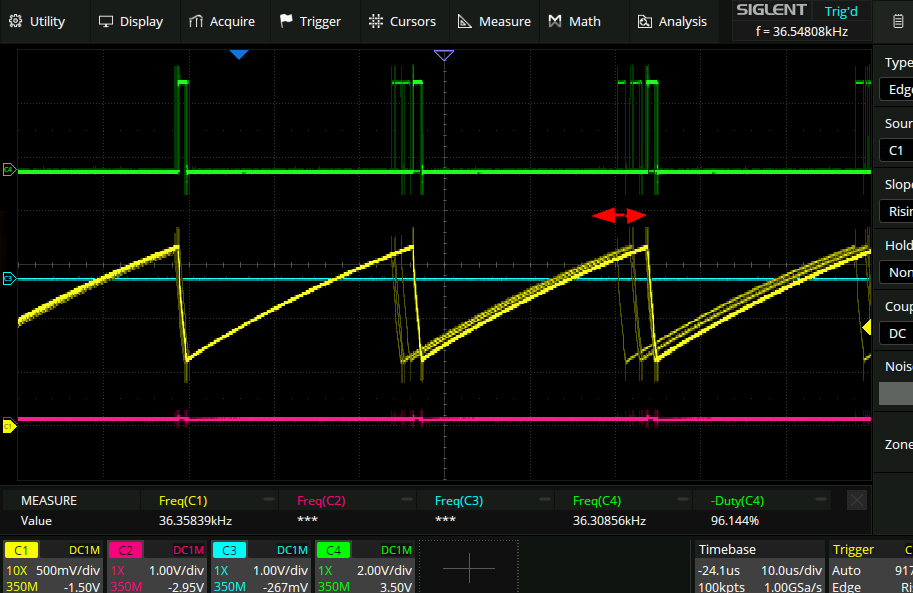Click the Acquire menu icon
The width and height of the screenshot is (913, 593).
click(x=193, y=21)
